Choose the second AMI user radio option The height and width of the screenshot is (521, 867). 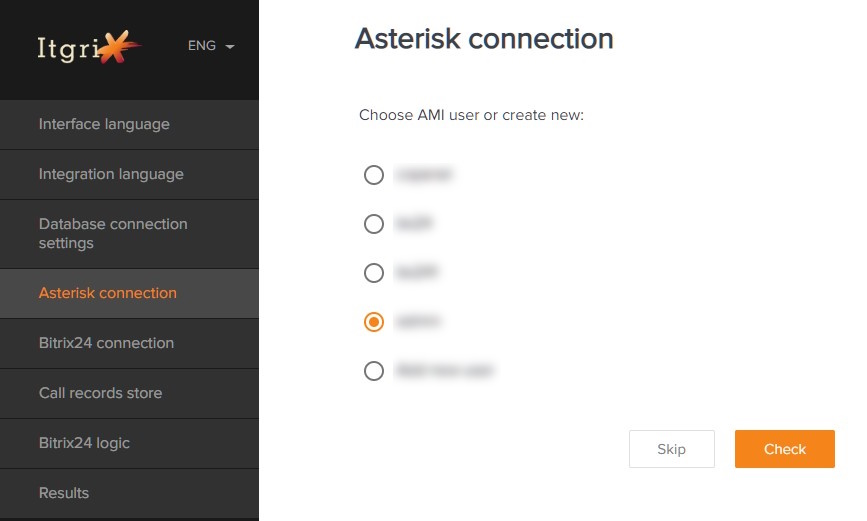(x=374, y=224)
